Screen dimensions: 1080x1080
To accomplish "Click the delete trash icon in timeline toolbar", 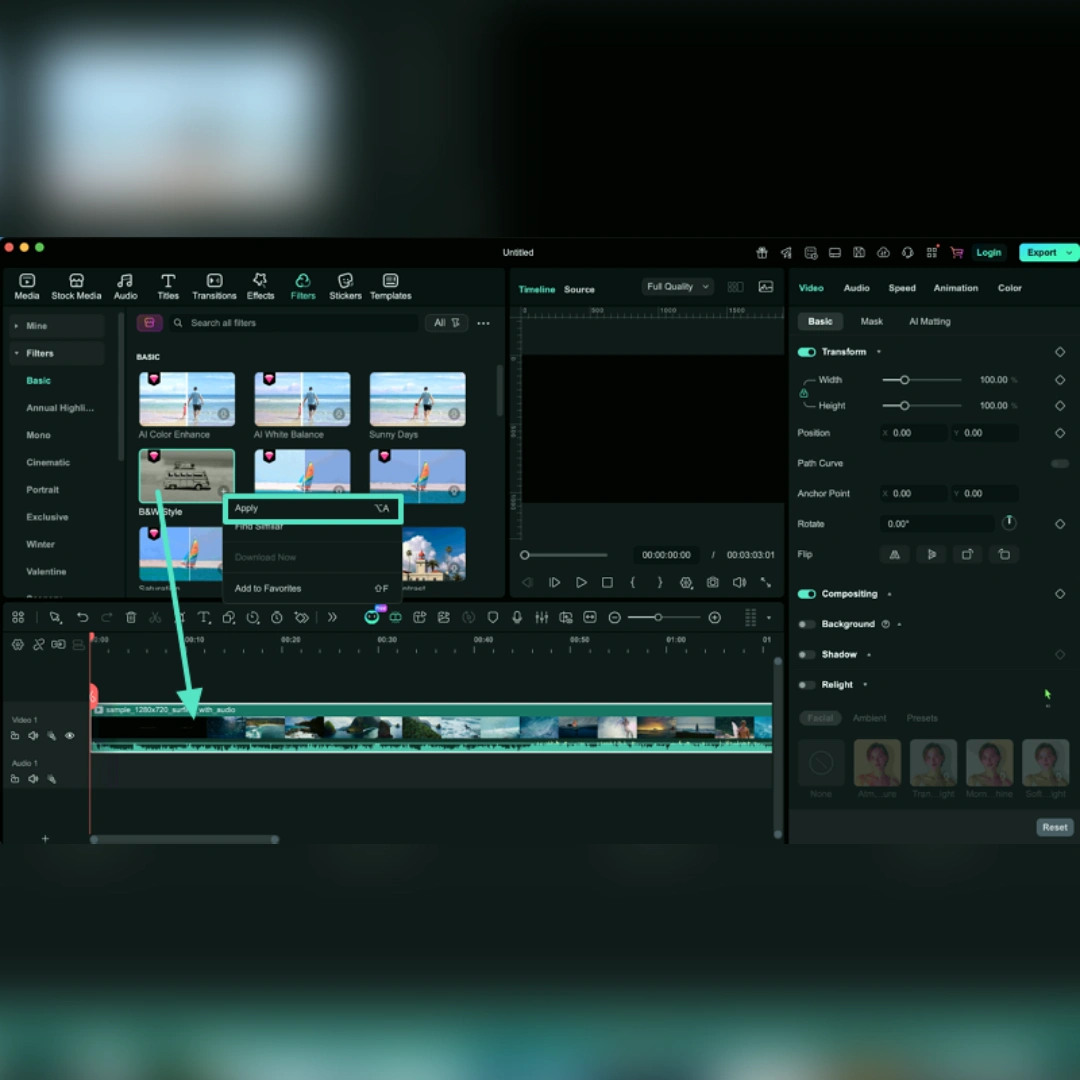I will click(131, 617).
